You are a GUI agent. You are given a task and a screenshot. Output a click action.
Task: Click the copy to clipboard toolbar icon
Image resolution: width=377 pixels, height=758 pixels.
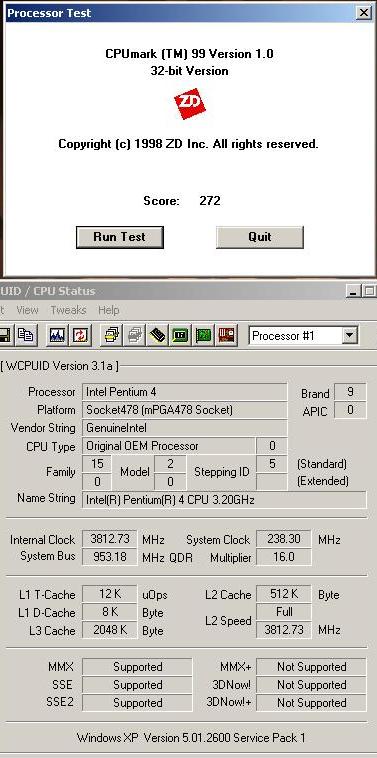point(26,335)
